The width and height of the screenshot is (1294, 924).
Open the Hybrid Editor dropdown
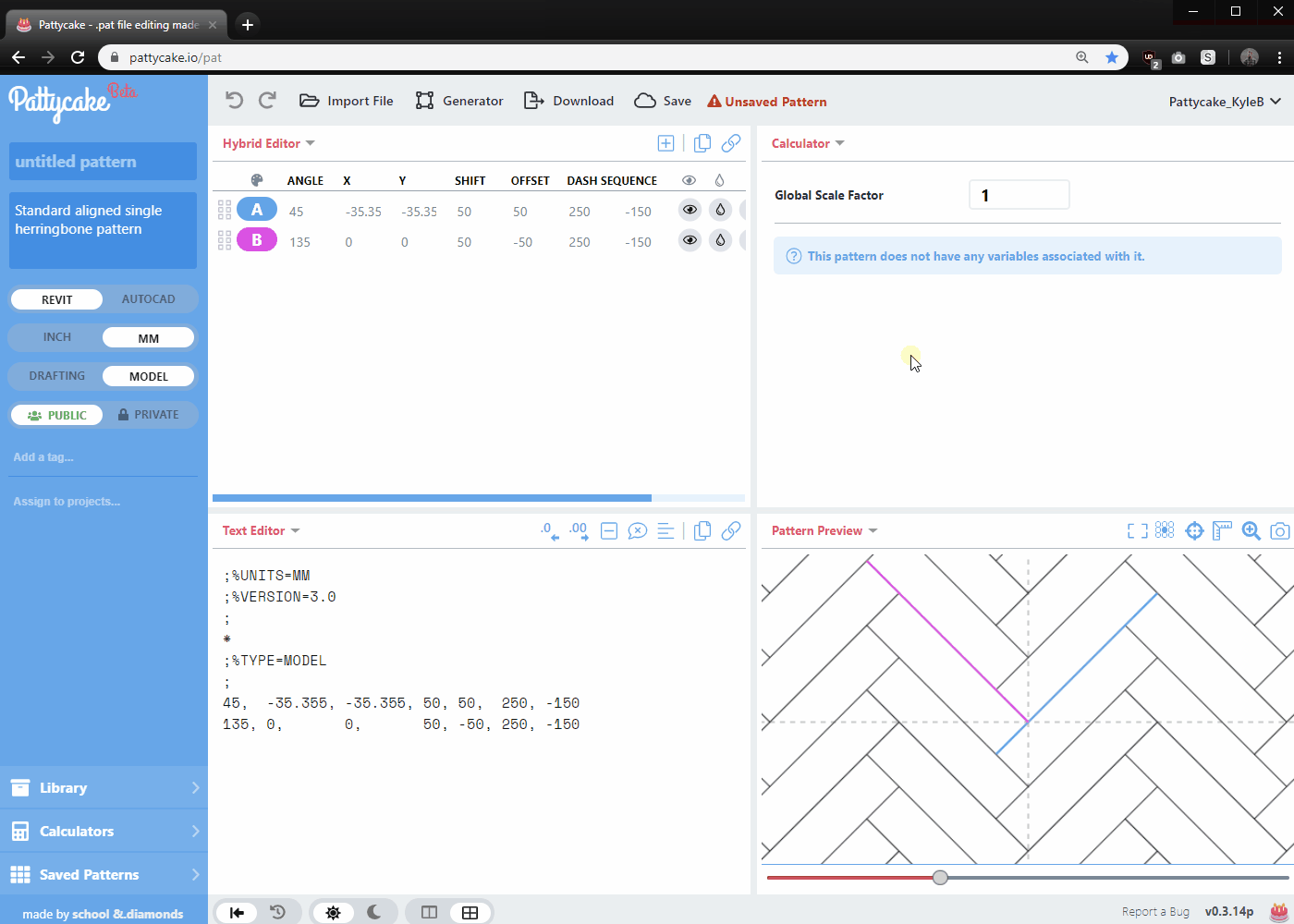coord(311,143)
